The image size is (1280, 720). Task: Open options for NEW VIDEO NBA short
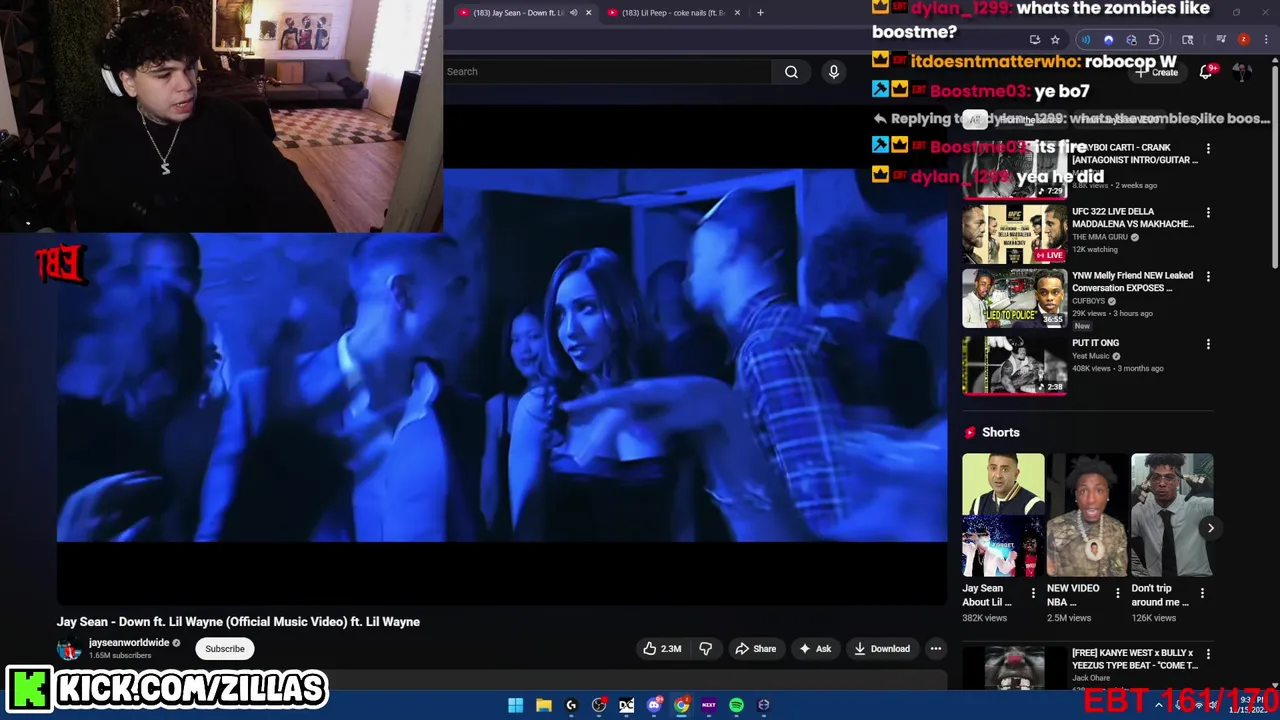[1118, 593]
